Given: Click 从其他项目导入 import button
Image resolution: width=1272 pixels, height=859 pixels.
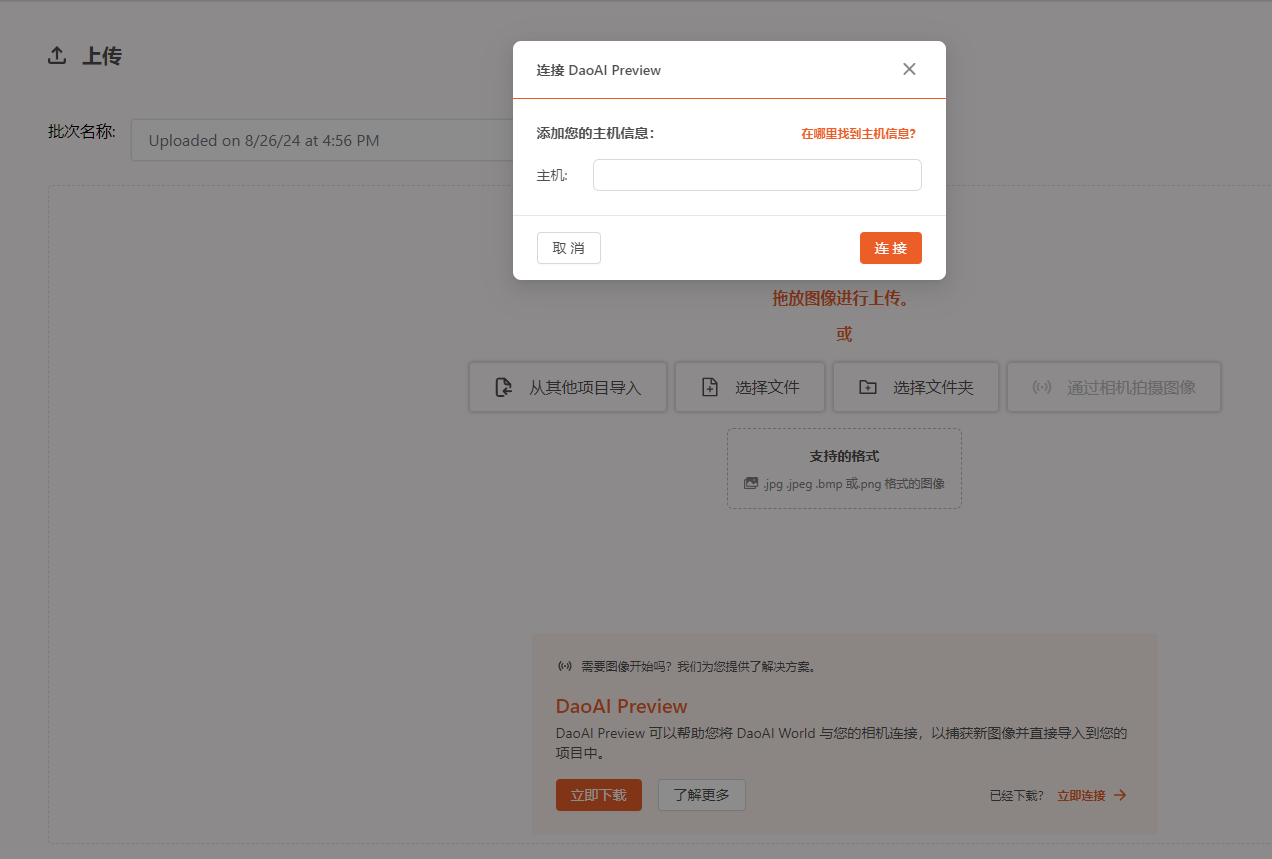Looking at the screenshot, I should click(568, 387).
